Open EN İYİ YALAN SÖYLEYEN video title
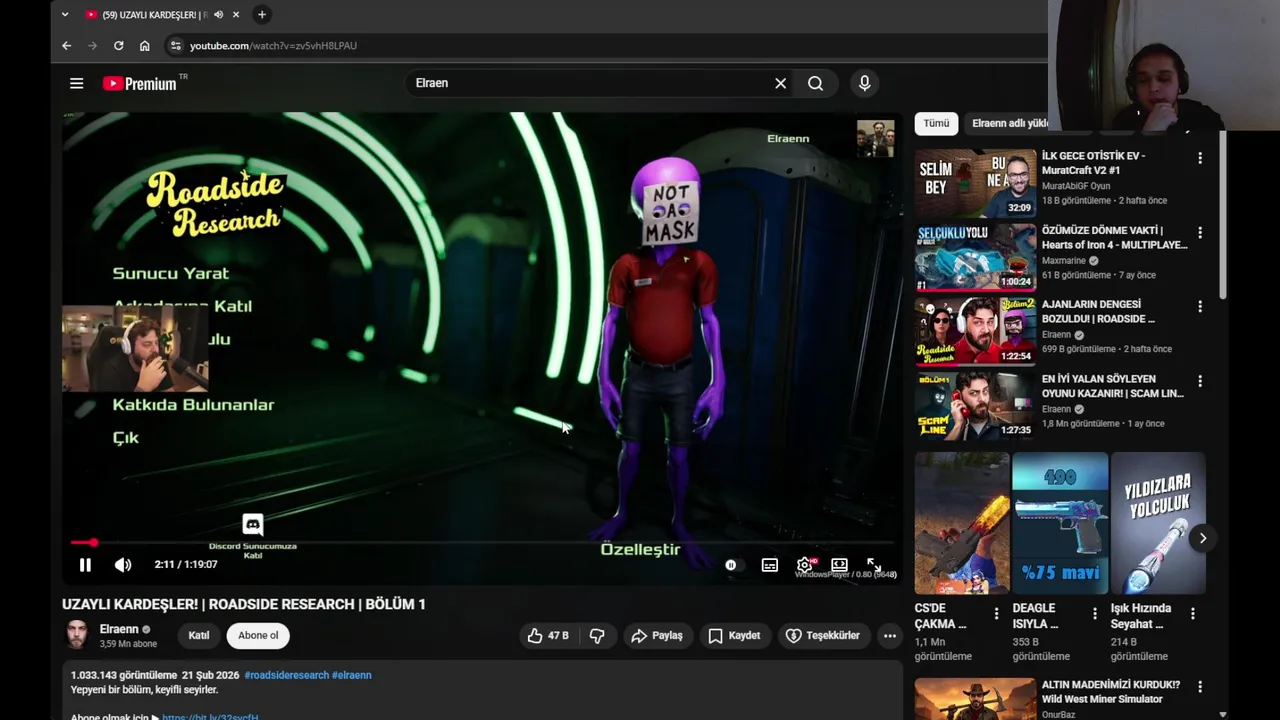 click(x=1112, y=386)
